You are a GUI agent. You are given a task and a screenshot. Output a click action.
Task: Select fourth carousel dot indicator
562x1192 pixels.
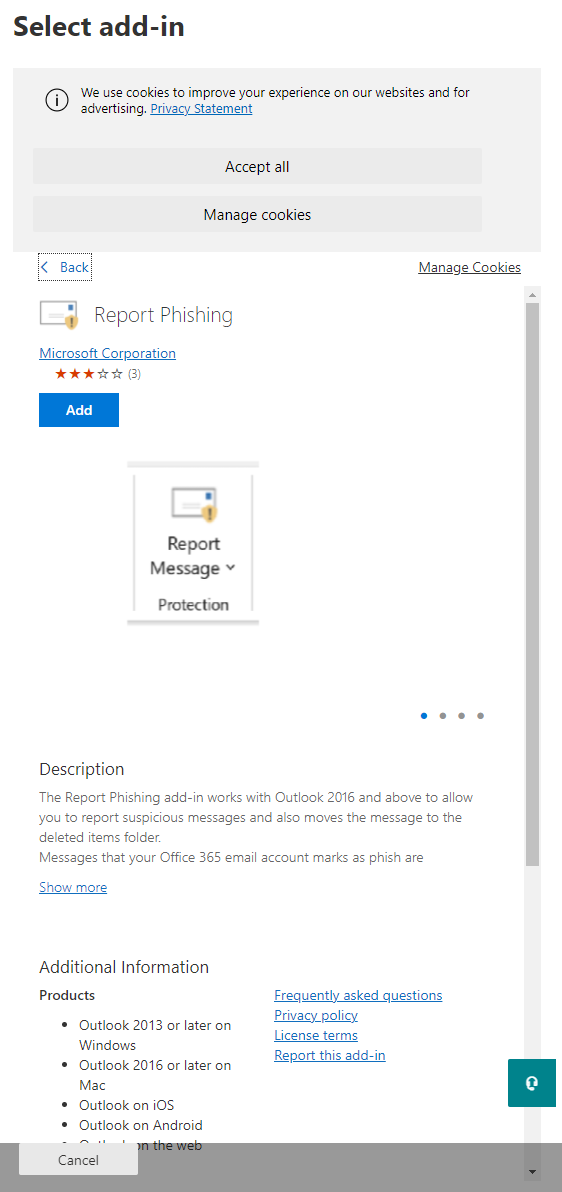tap(481, 715)
